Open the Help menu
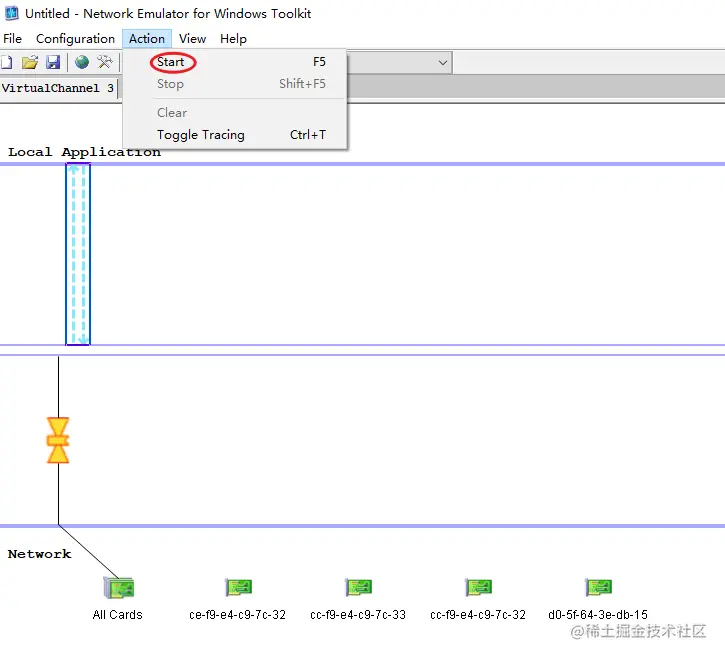This screenshot has width=725, height=658. pyautogui.click(x=233, y=39)
